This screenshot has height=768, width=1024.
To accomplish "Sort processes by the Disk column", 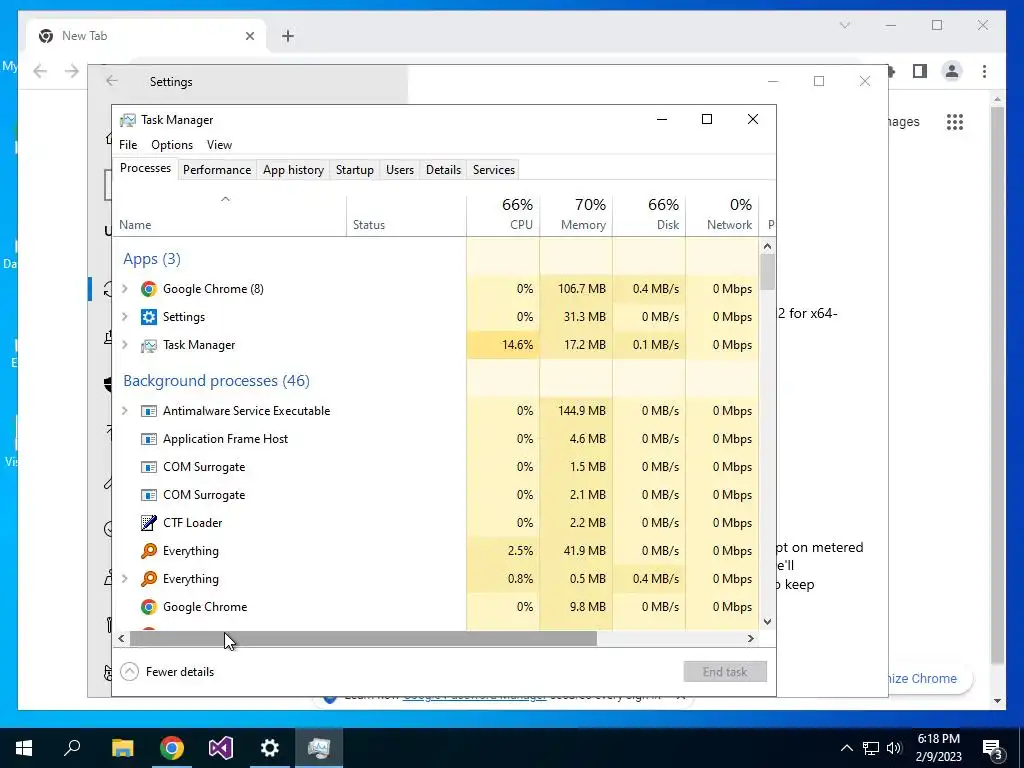I will click(x=649, y=215).
